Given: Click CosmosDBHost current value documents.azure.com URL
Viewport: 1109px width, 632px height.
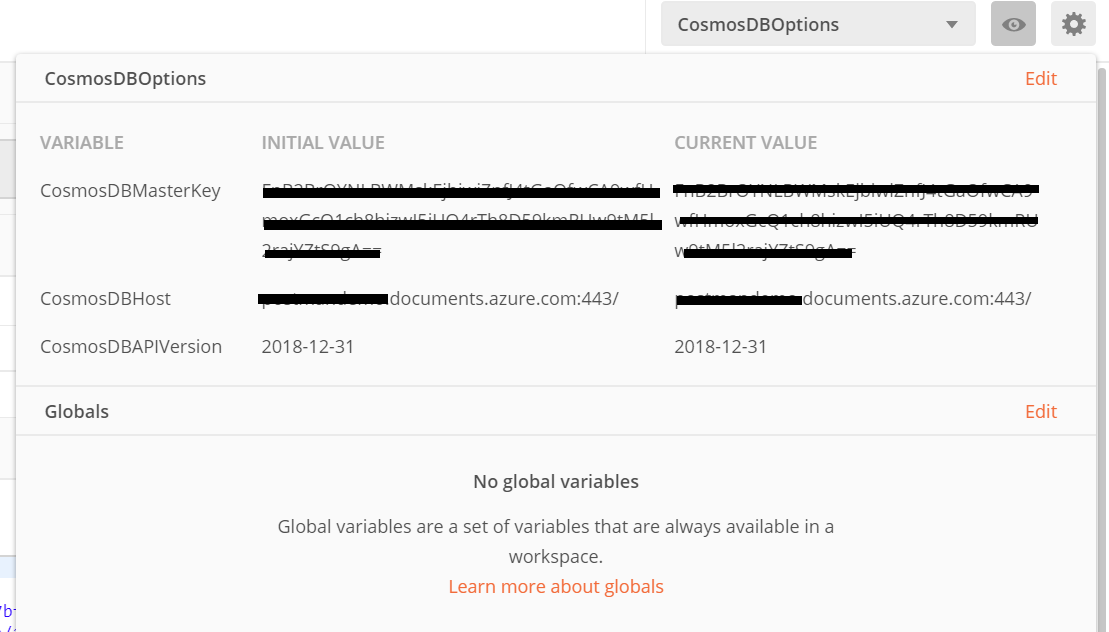Looking at the screenshot, I should pyautogui.click(x=853, y=298).
